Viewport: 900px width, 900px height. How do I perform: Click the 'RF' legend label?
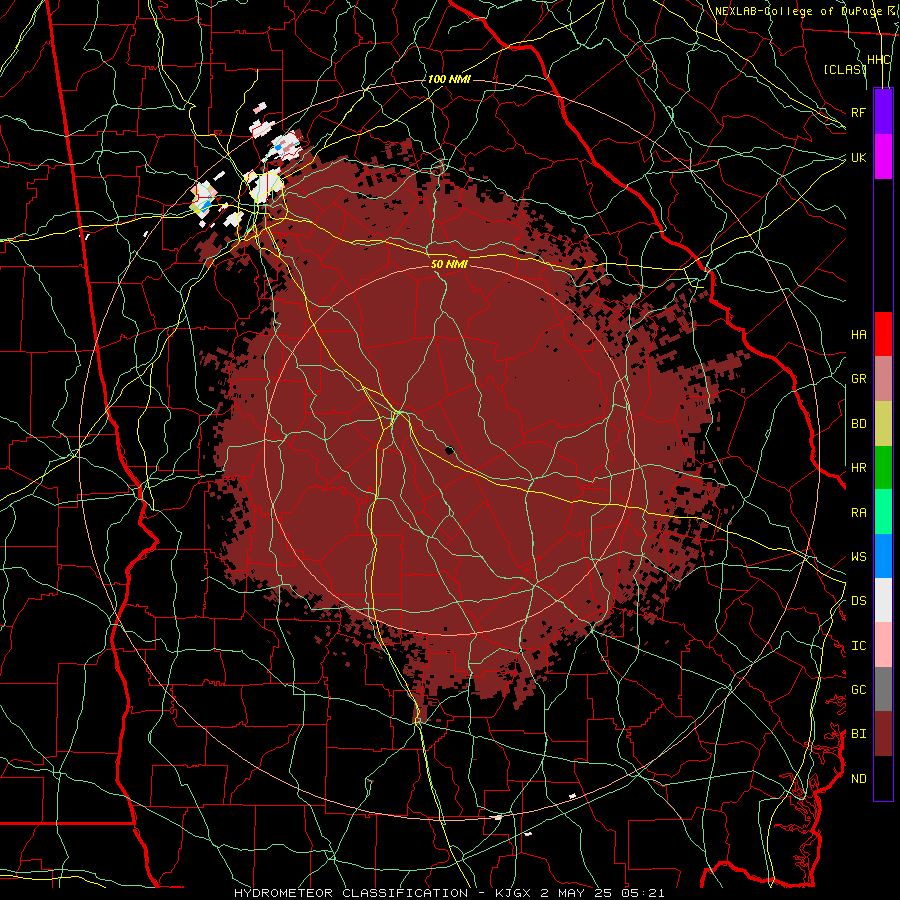[x=859, y=112]
